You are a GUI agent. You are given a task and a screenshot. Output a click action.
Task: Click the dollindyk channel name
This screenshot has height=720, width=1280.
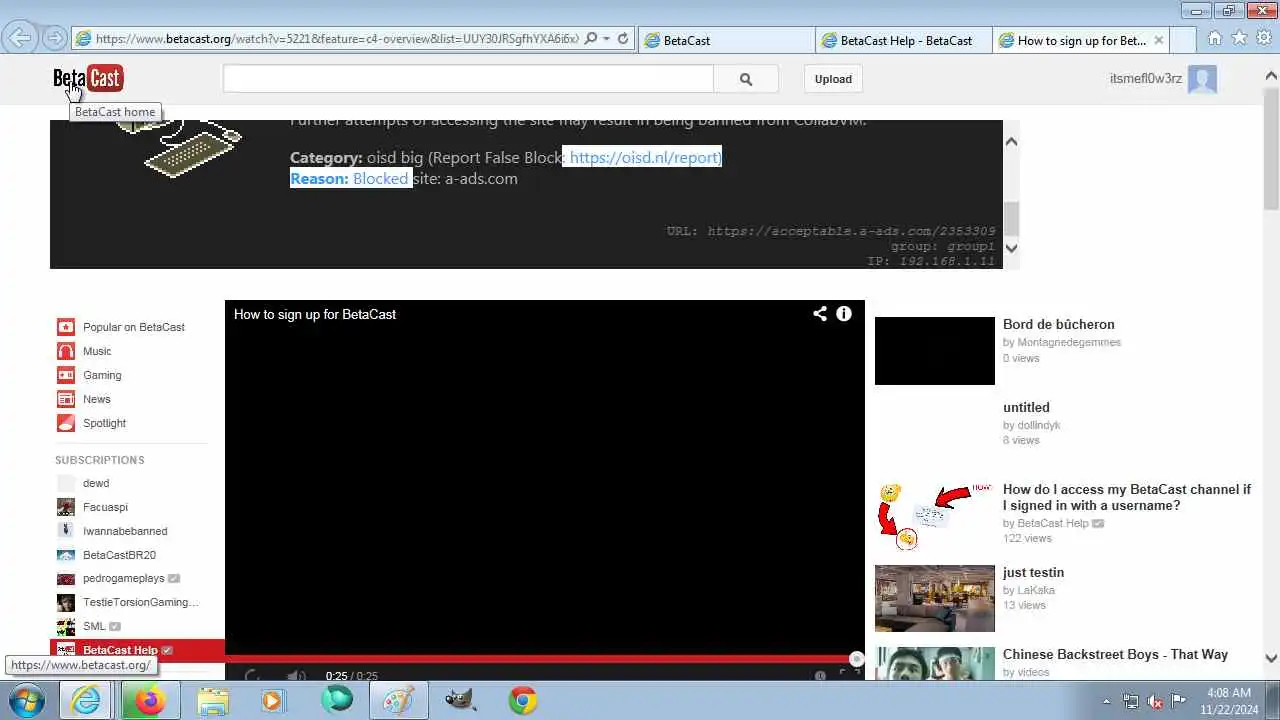click(1039, 425)
